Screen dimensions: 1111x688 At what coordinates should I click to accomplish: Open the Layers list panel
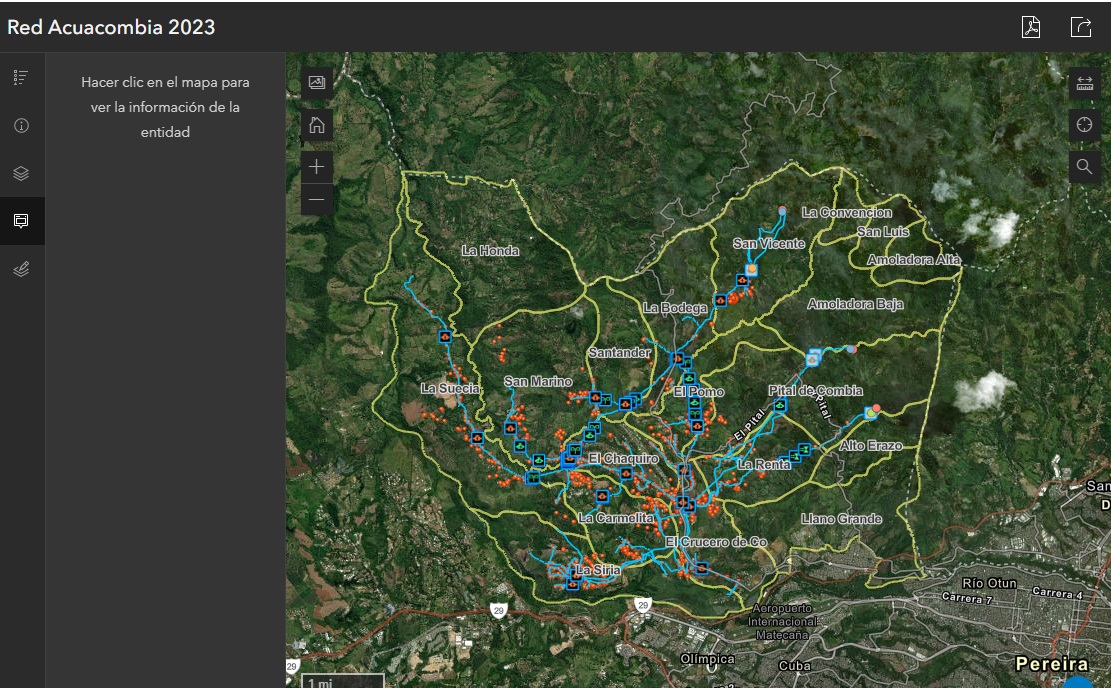(21, 173)
